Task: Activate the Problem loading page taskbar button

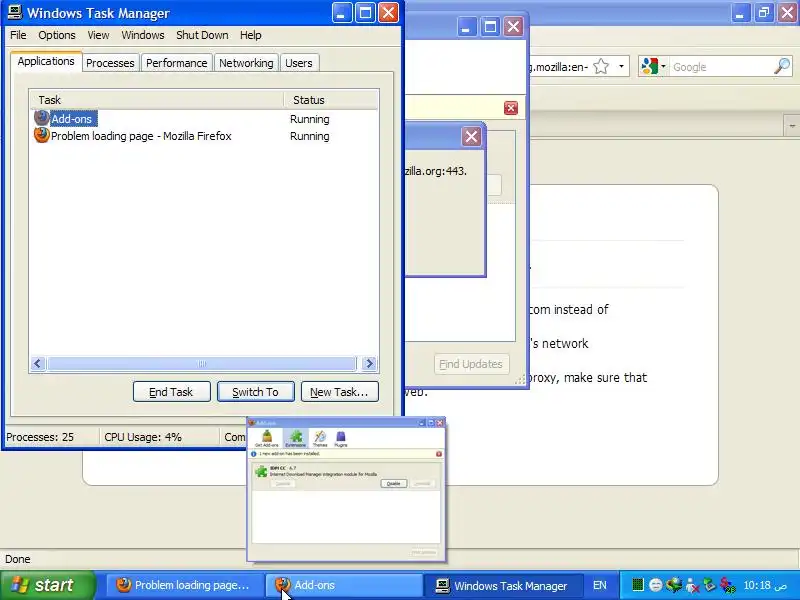Action: click(185, 585)
